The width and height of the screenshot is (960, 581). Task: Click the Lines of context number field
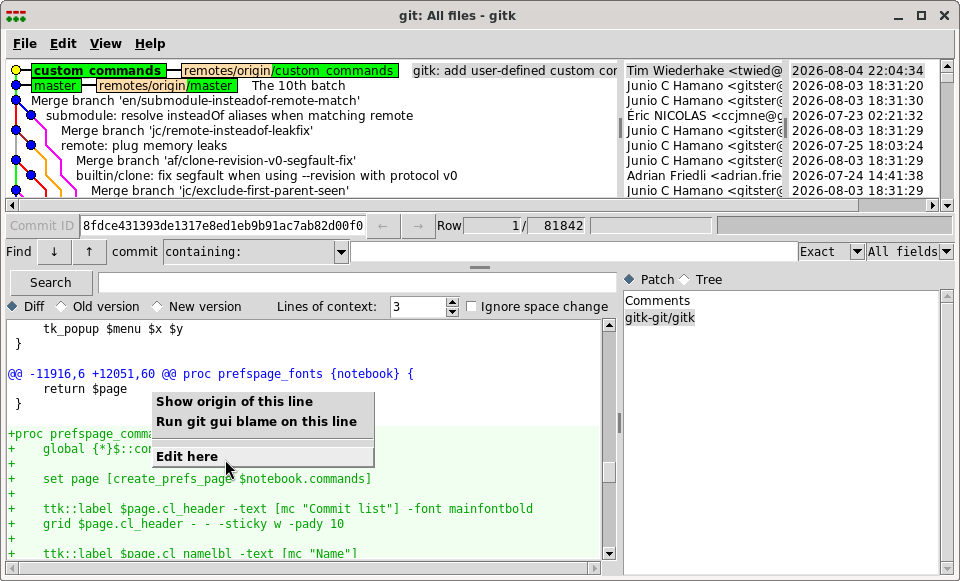coord(418,307)
